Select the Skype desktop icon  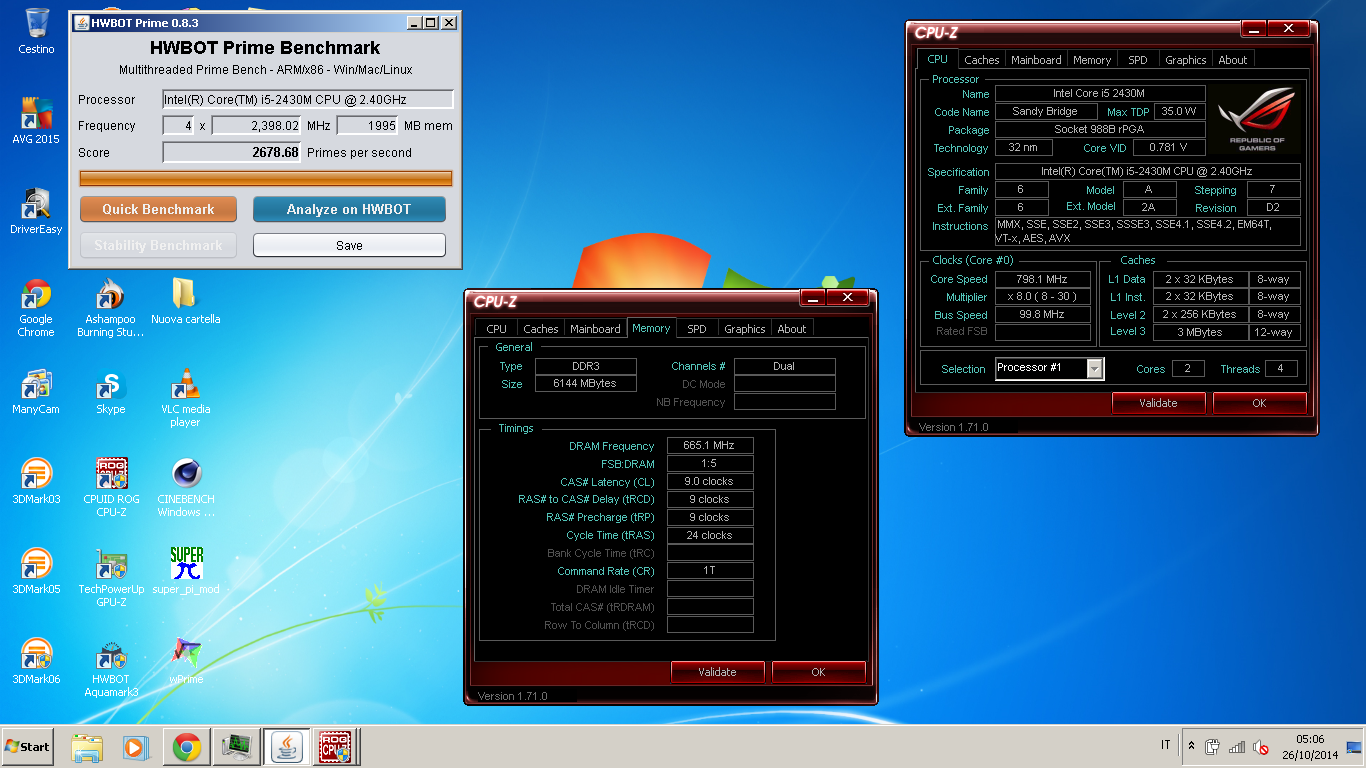[x=110, y=391]
